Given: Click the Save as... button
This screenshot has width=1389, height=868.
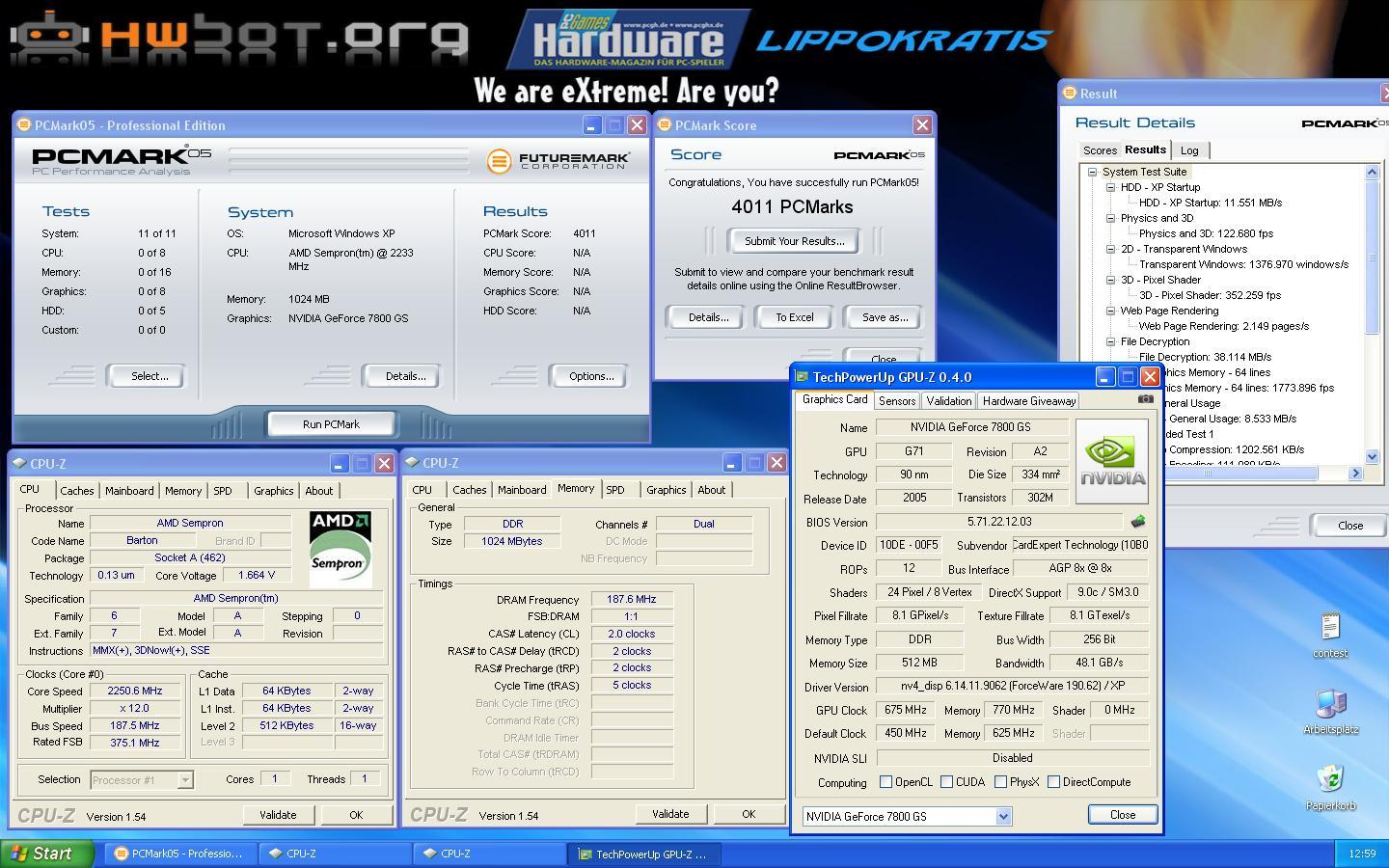Looking at the screenshot, I should coord(885,317).
